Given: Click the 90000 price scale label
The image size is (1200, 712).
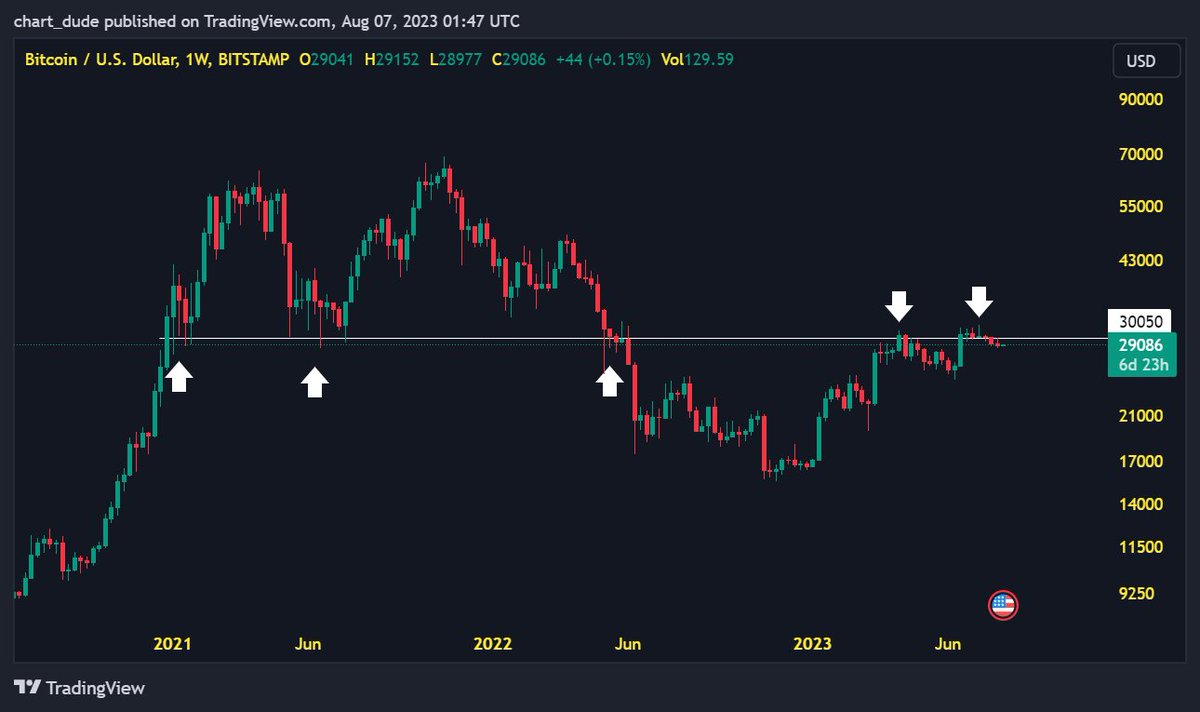Looking at the screenshot, I should (x=1141, y=100).
